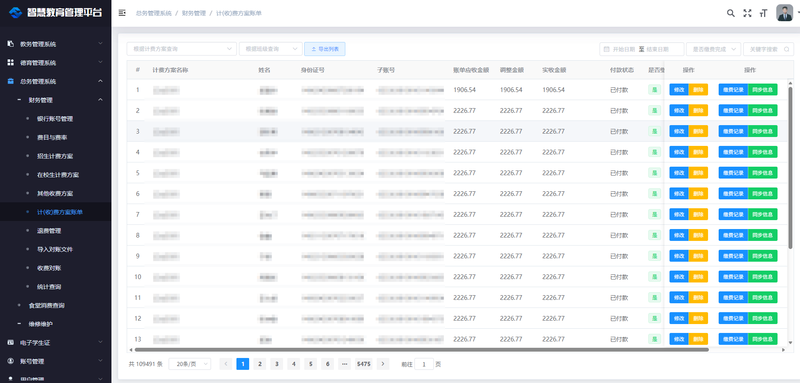
Task: Click the 开始日期 start date field
Action: pyautogui.click(x=623, y=49)
